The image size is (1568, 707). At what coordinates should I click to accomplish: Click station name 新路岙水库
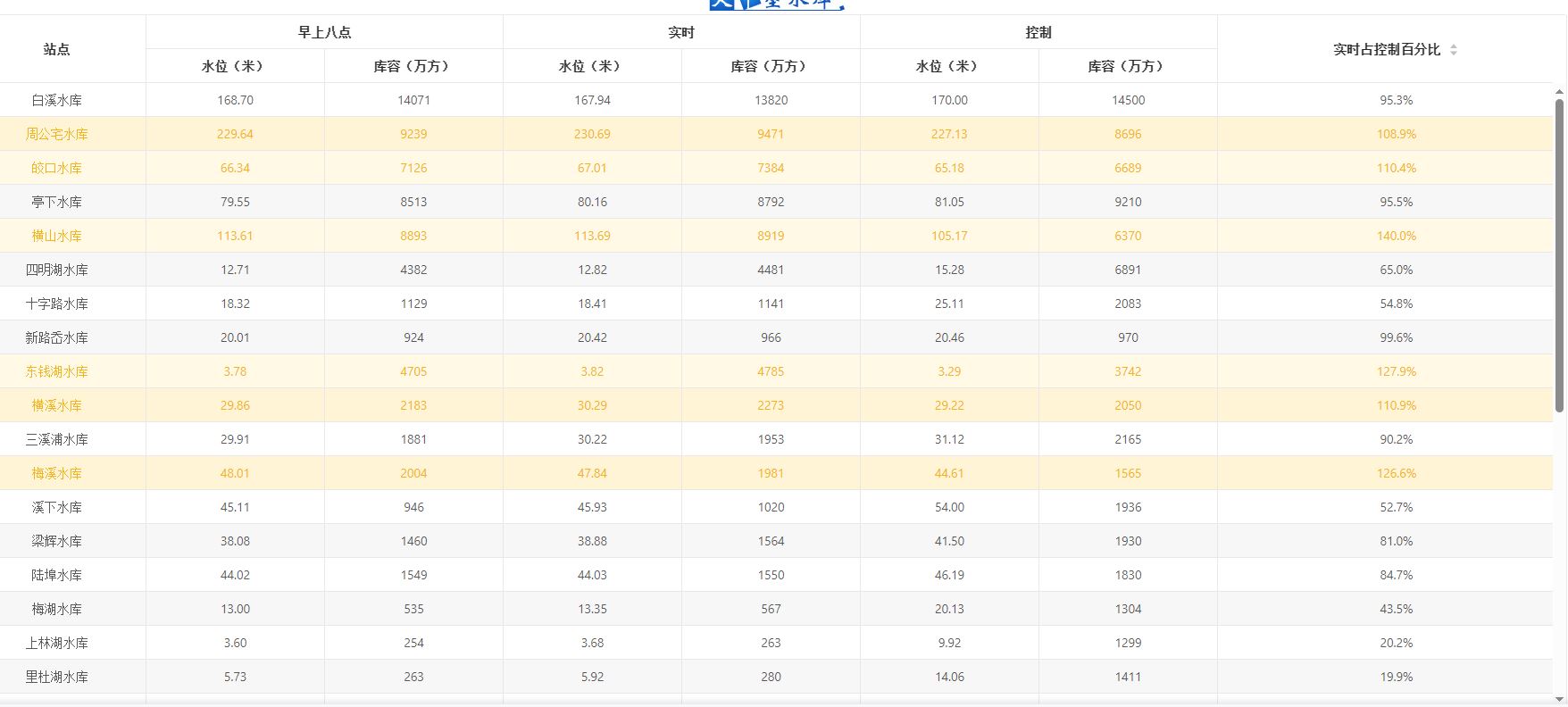click(x=56, y=337)
